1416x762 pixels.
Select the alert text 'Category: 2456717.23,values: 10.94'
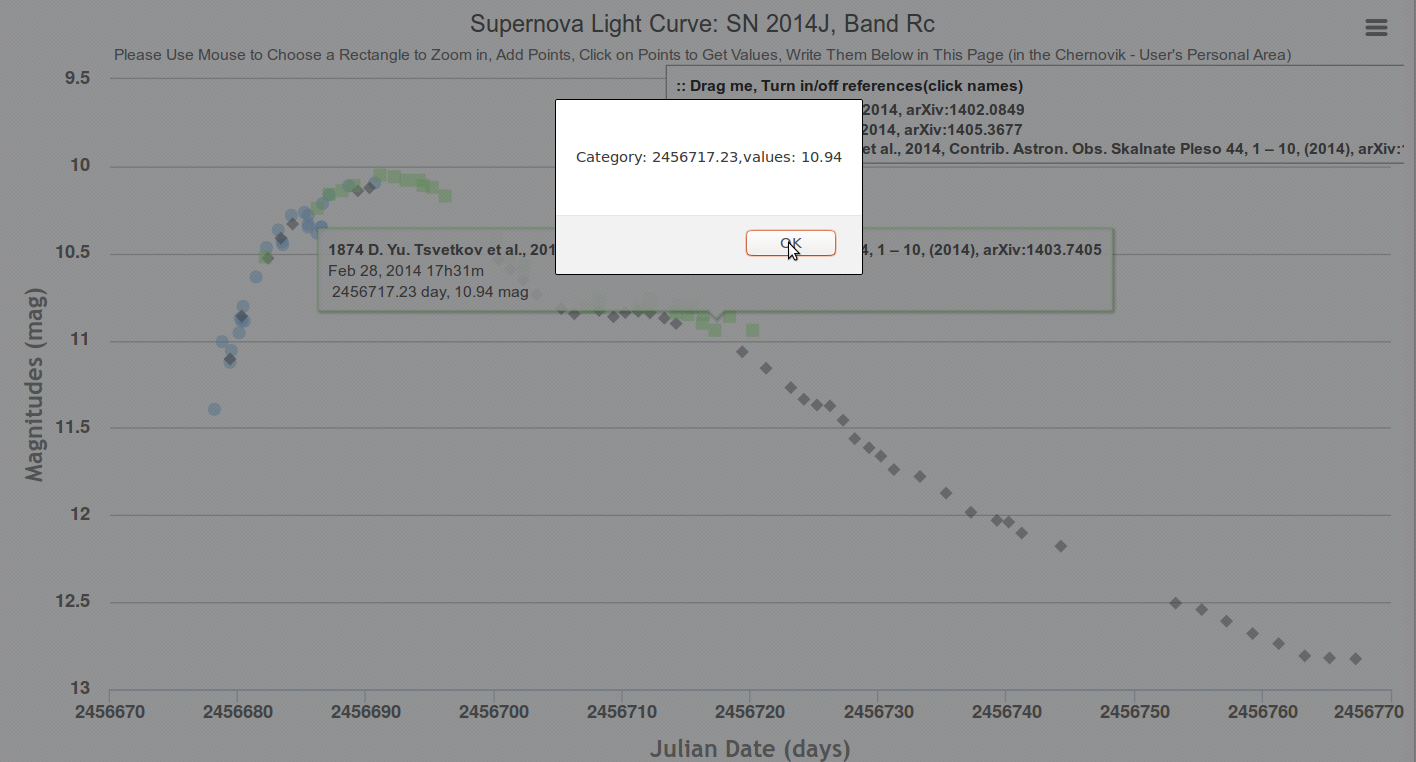coord(709,157)
